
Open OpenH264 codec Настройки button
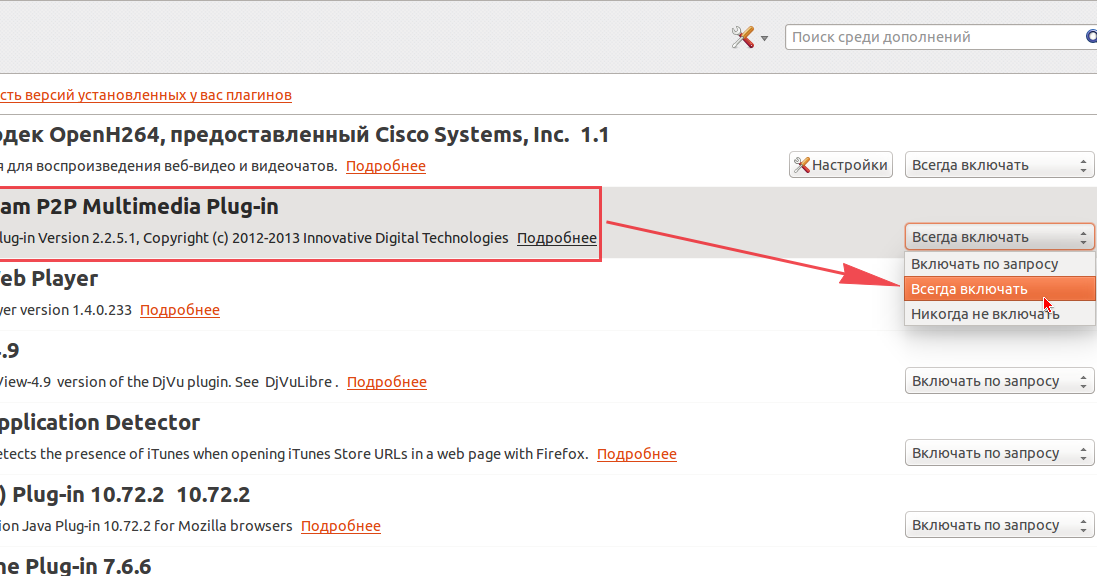[841, 165]
